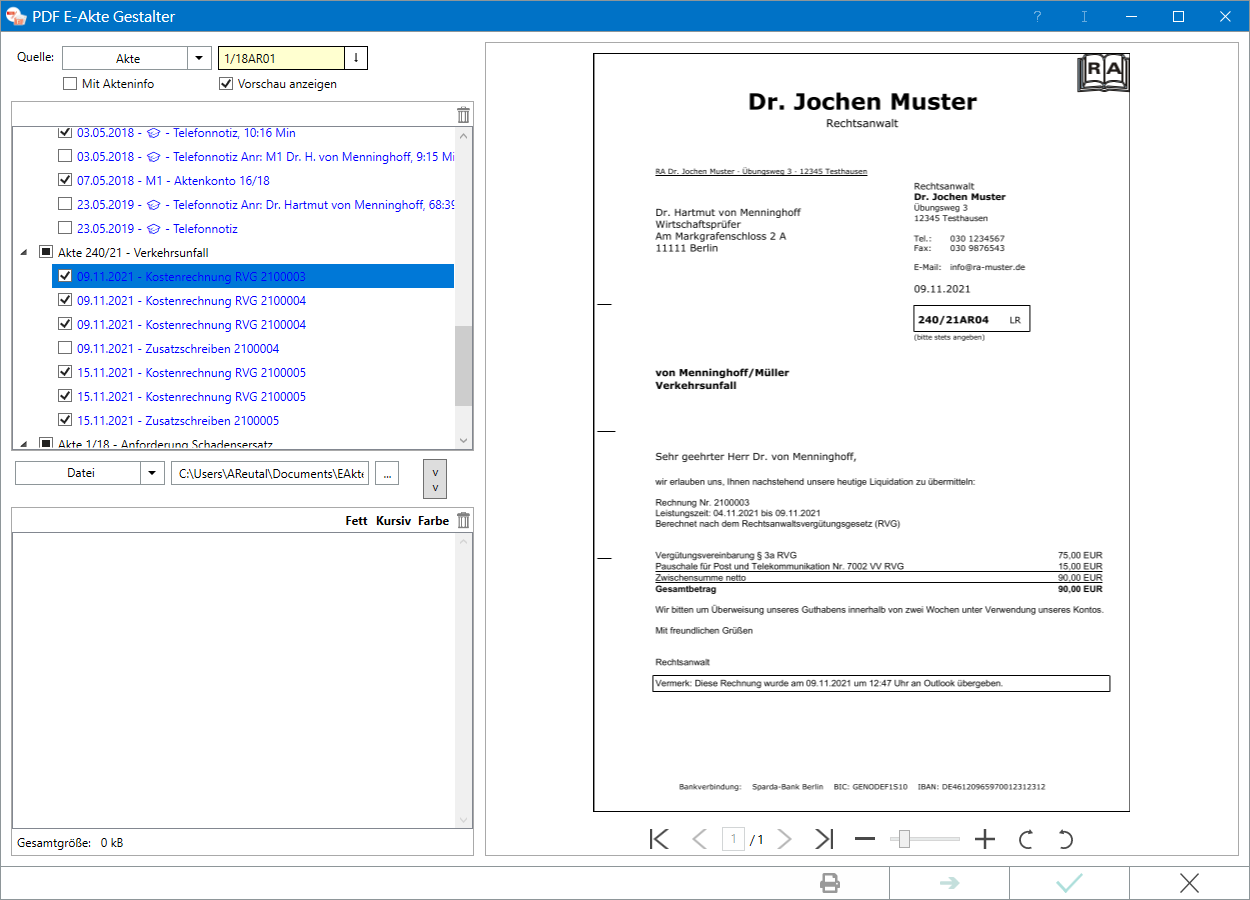1250x900 pixels.
Task: Click the document tree scrollbar thumb
Action: pos(463,365)
